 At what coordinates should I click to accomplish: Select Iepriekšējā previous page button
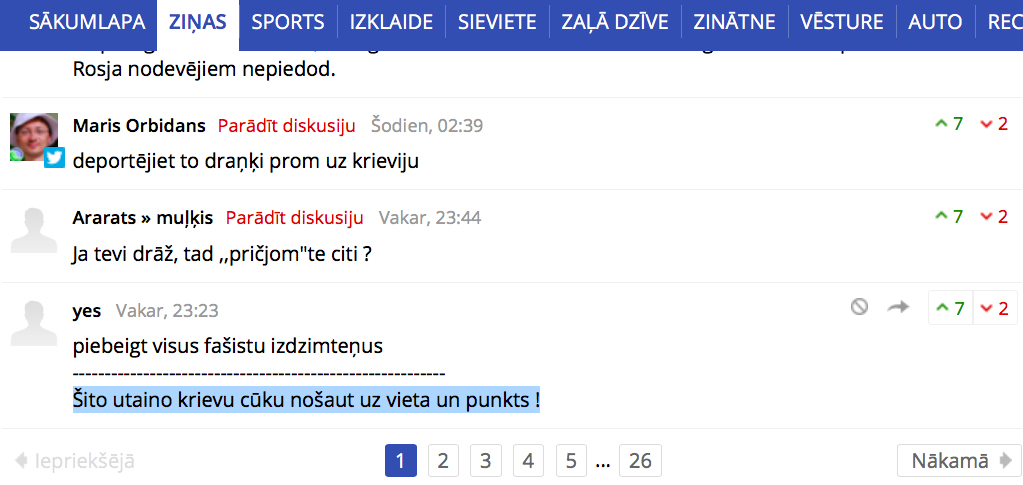(x=74, y=461)
